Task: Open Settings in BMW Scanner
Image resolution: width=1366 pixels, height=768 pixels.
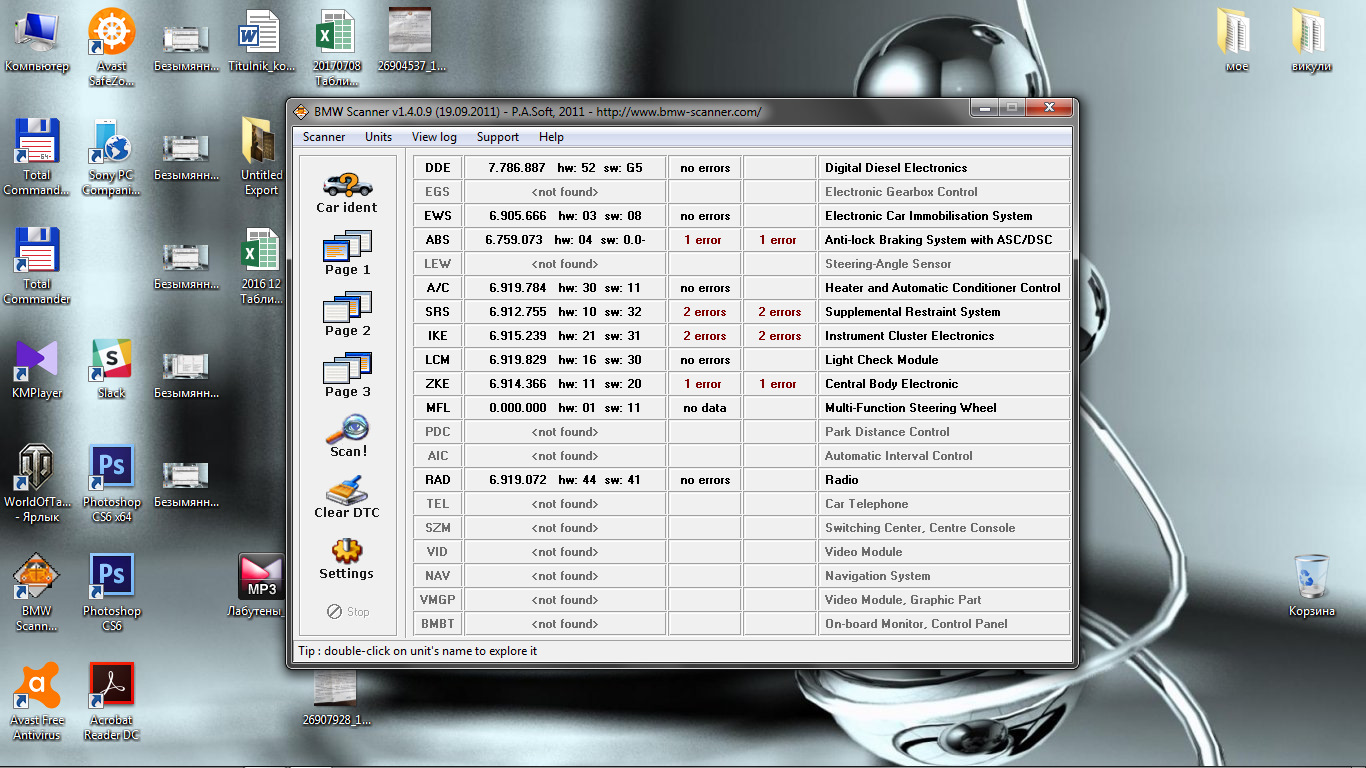Action: pos(347,558)
